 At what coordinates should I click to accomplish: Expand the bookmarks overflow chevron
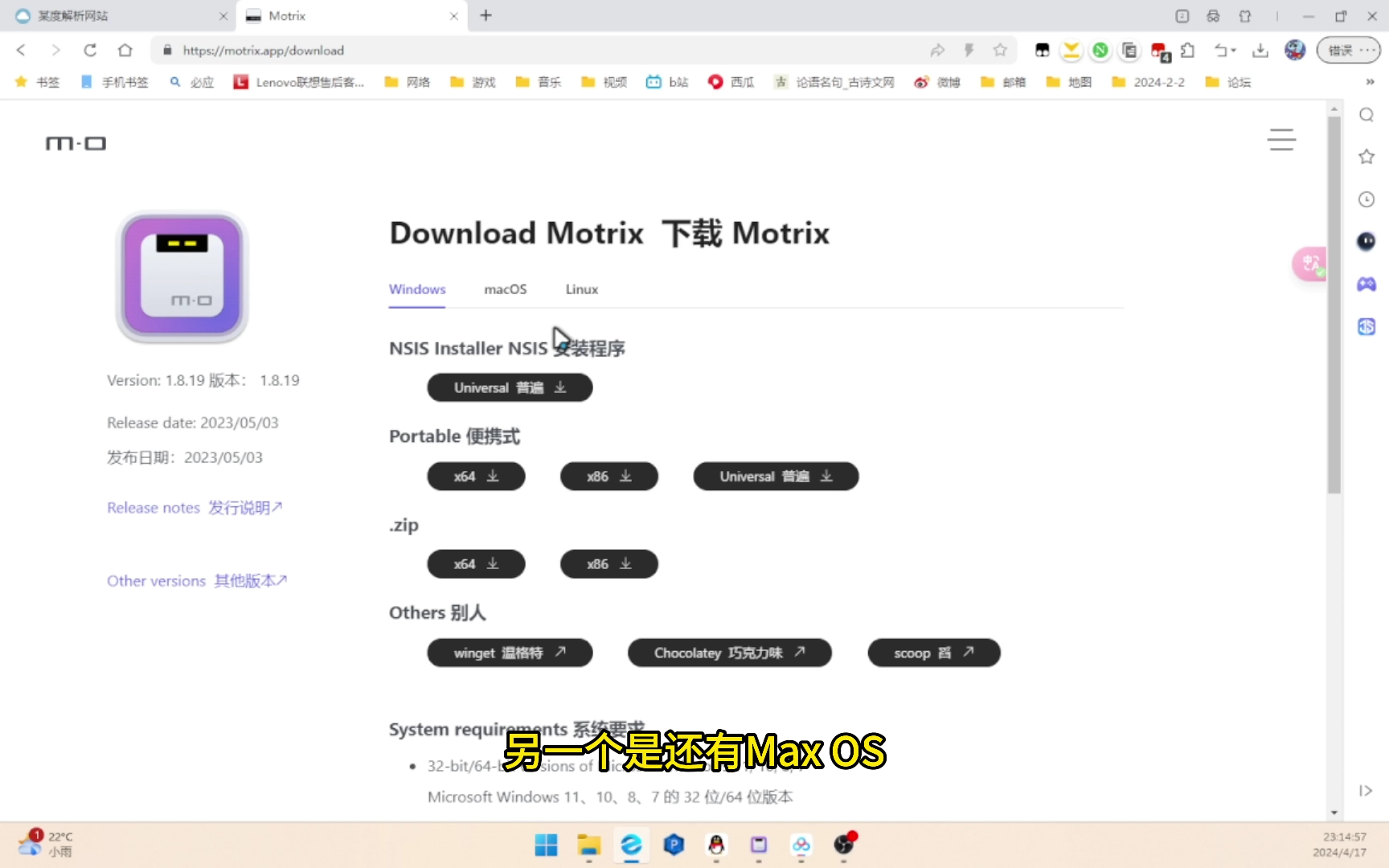pyautogui.click(x=1370, y=82)
